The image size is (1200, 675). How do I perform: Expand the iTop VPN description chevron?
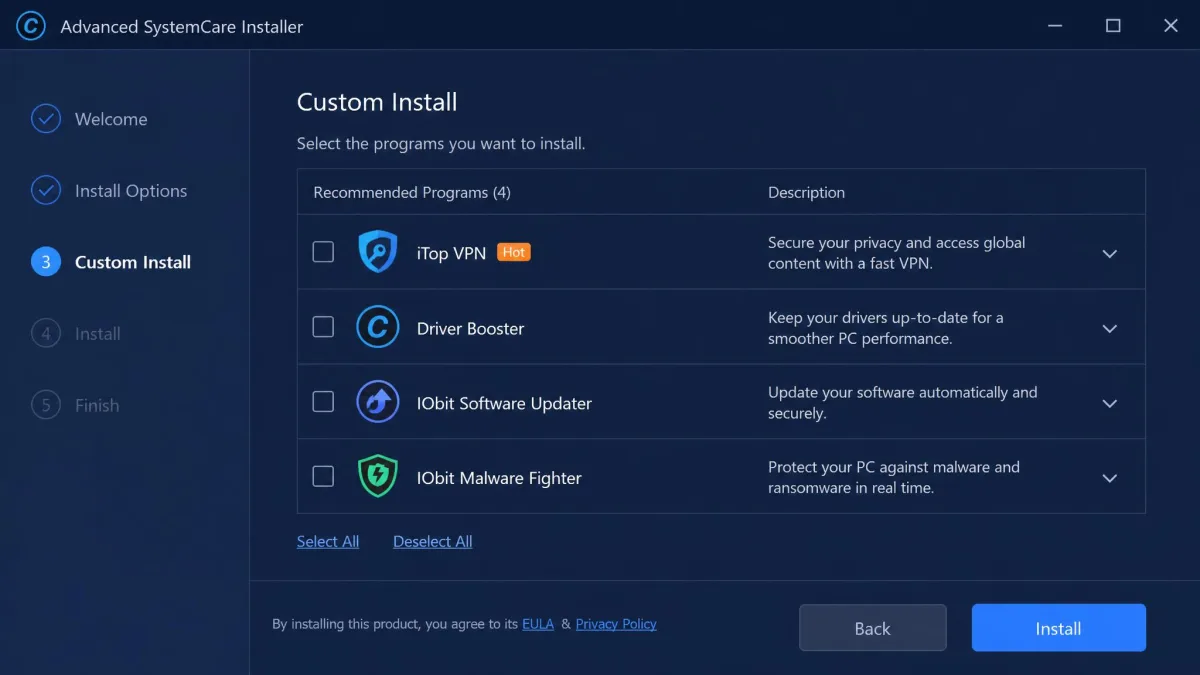[1109, 254]
